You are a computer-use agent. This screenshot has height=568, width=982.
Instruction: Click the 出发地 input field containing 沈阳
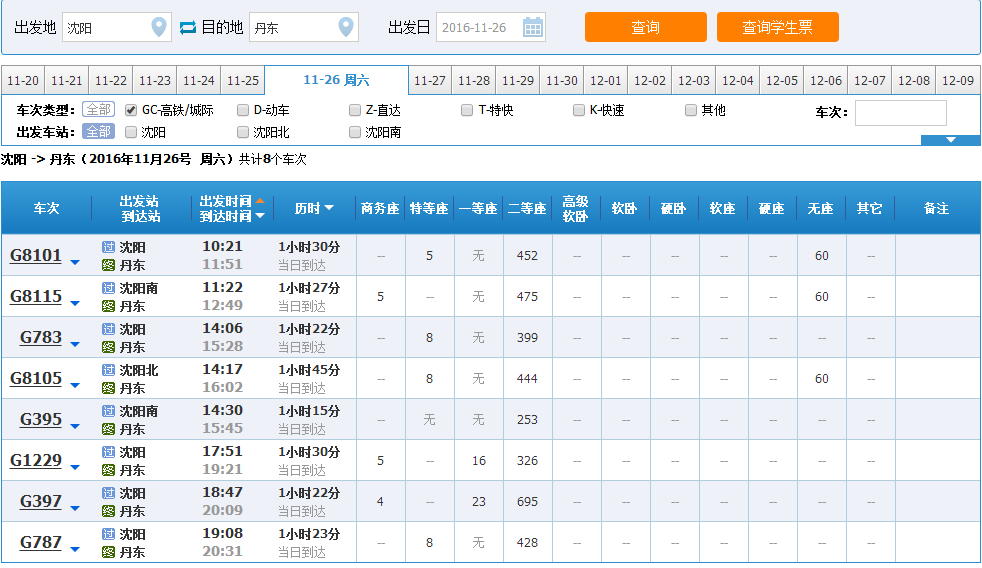click(116, 28)
